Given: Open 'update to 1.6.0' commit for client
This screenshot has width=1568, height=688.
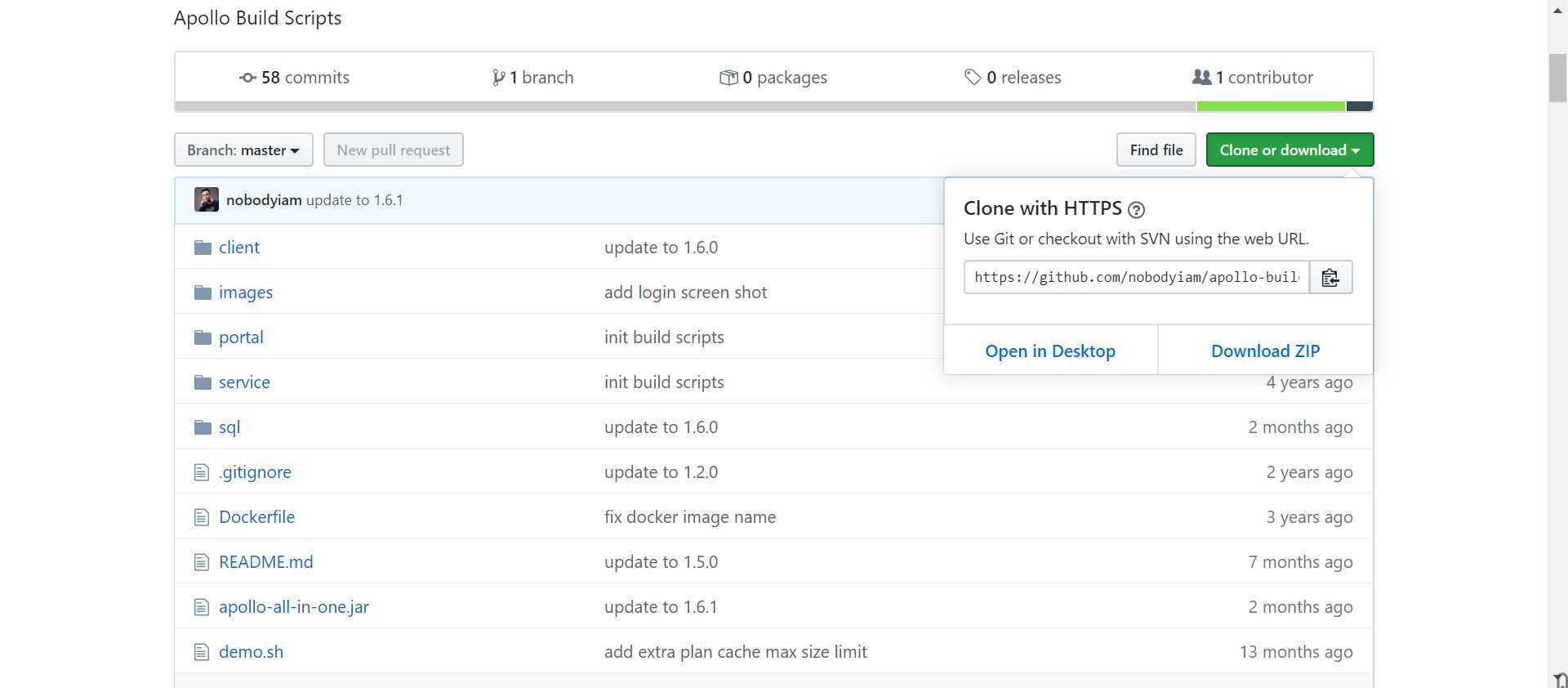Looking at the screenshot, I should [x=661, y=248].
